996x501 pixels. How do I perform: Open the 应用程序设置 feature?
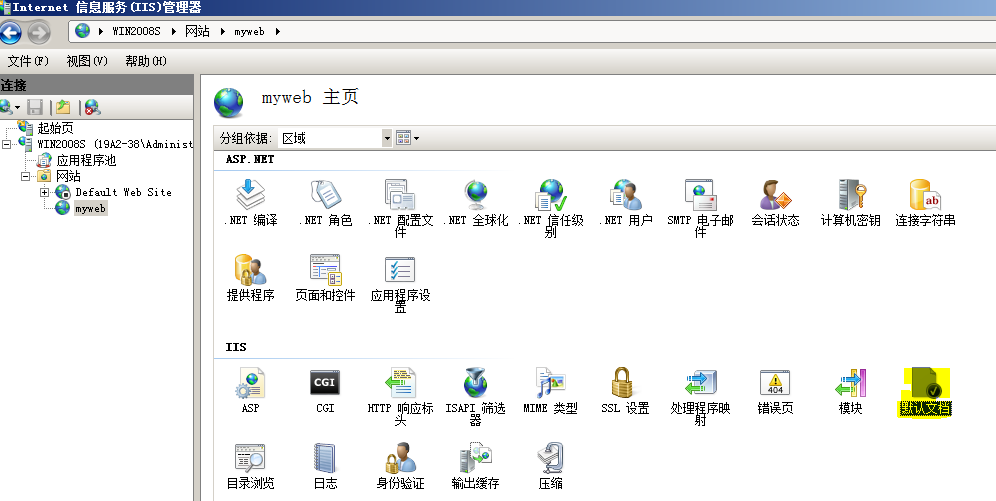click(400, 283)
